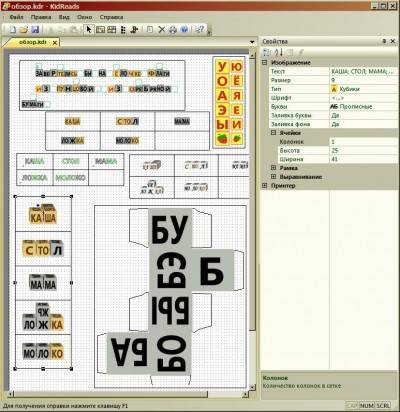Expand the Выравнивание property group
This screenshot has height=412, width=400.
point(273,177)
